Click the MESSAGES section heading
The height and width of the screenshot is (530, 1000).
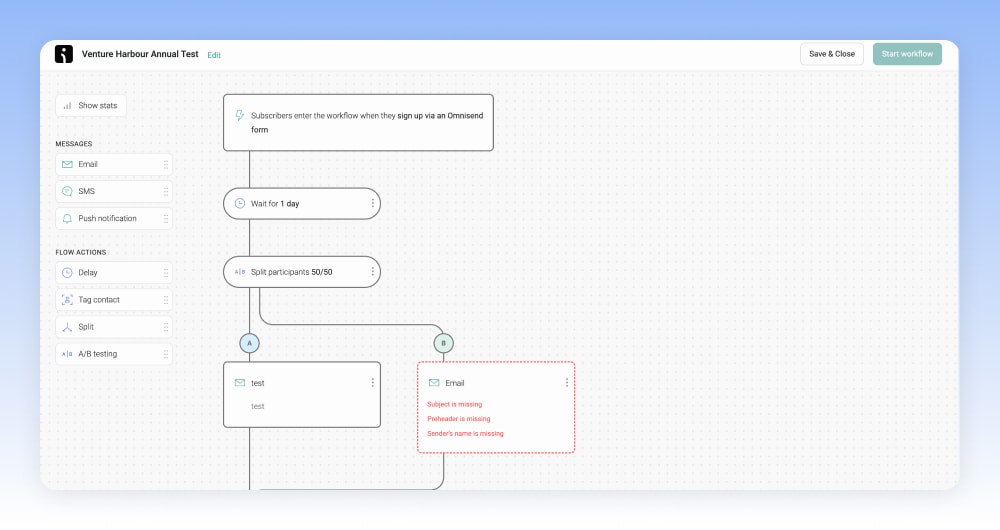pos(74,144)
